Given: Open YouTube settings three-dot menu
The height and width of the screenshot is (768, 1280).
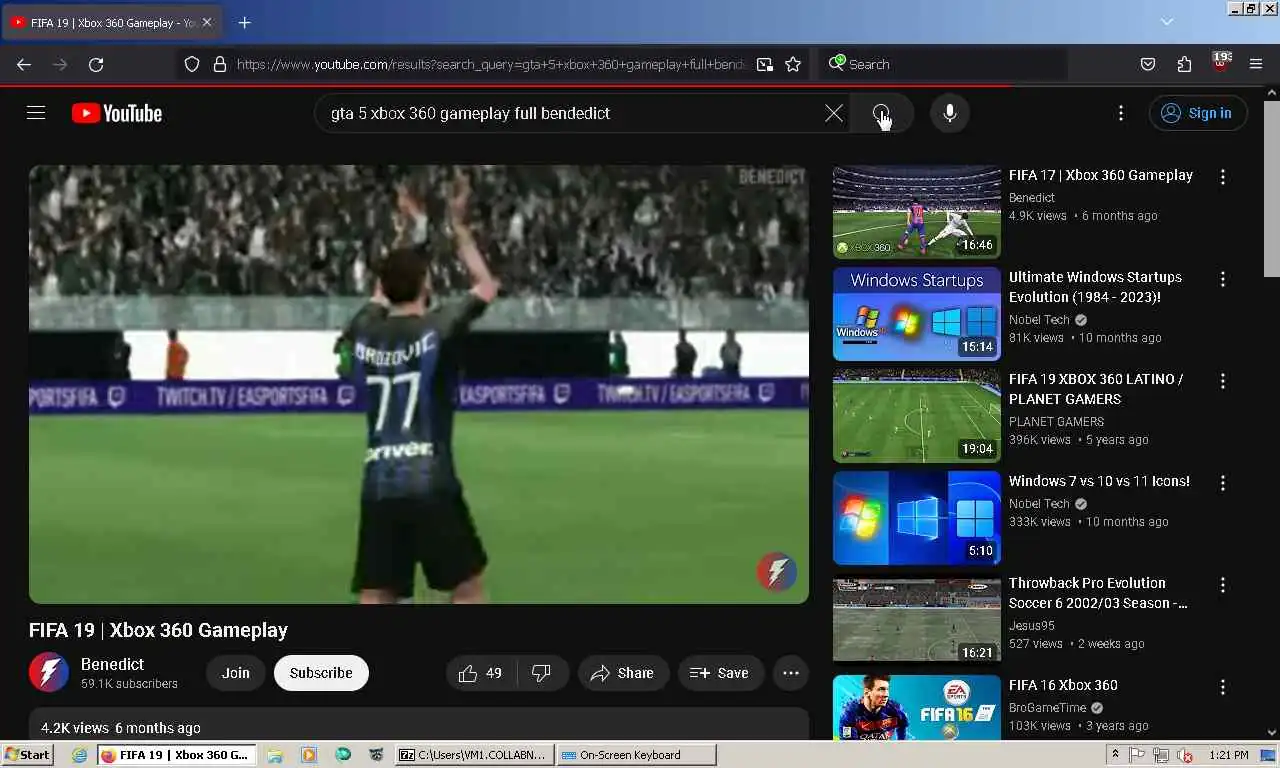Looking at the screenshot, I should 1121,113.
